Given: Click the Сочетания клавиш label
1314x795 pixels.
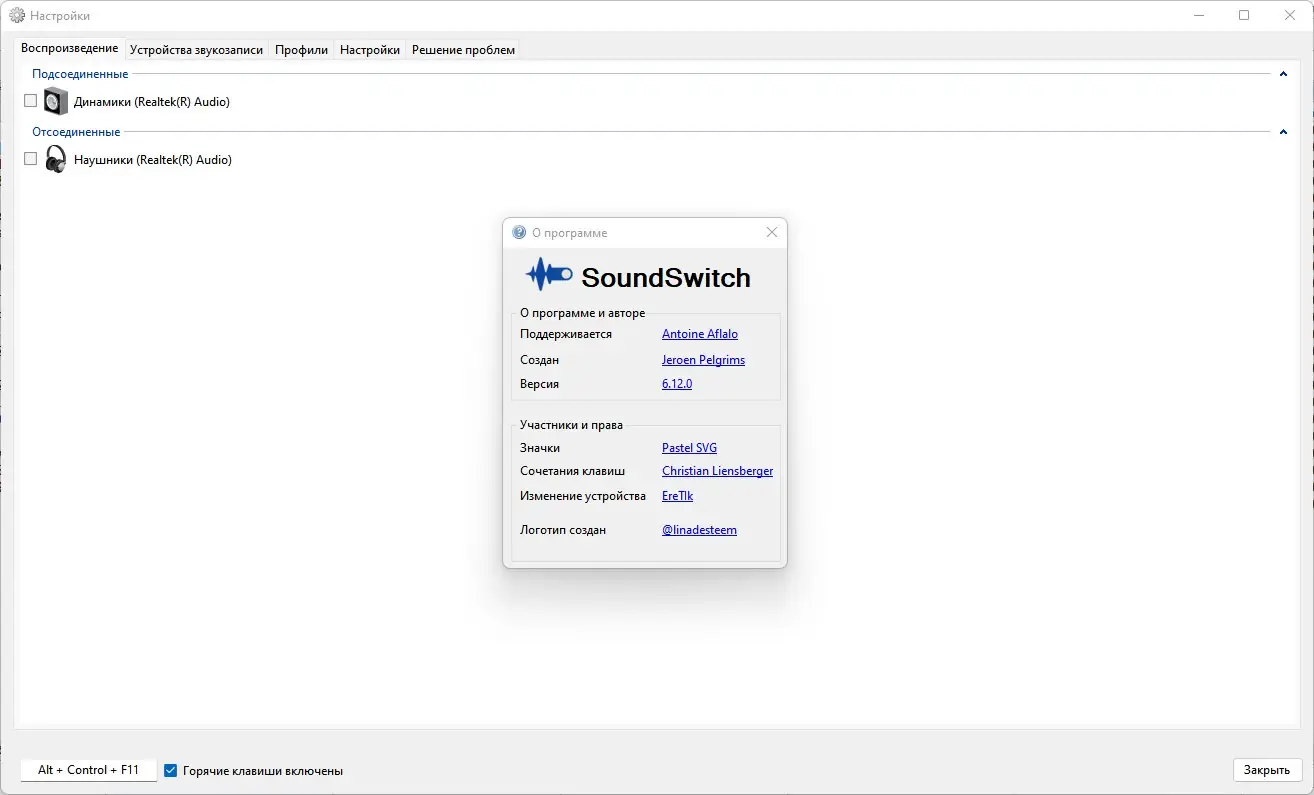Looking at the screenshot, I should click(573, 471).
